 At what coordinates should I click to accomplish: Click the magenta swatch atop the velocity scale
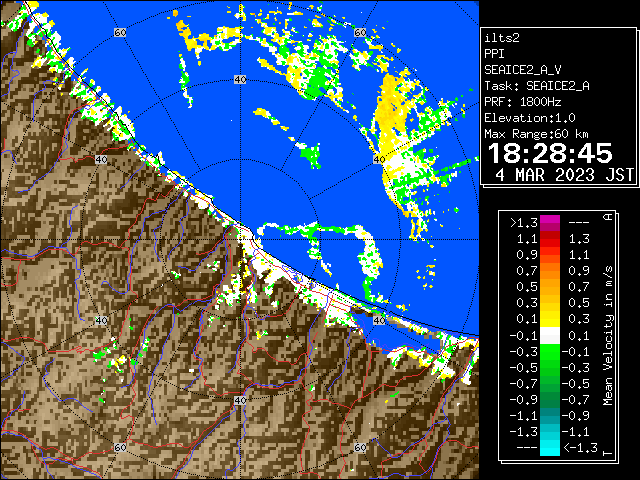[x=550, y=223]
